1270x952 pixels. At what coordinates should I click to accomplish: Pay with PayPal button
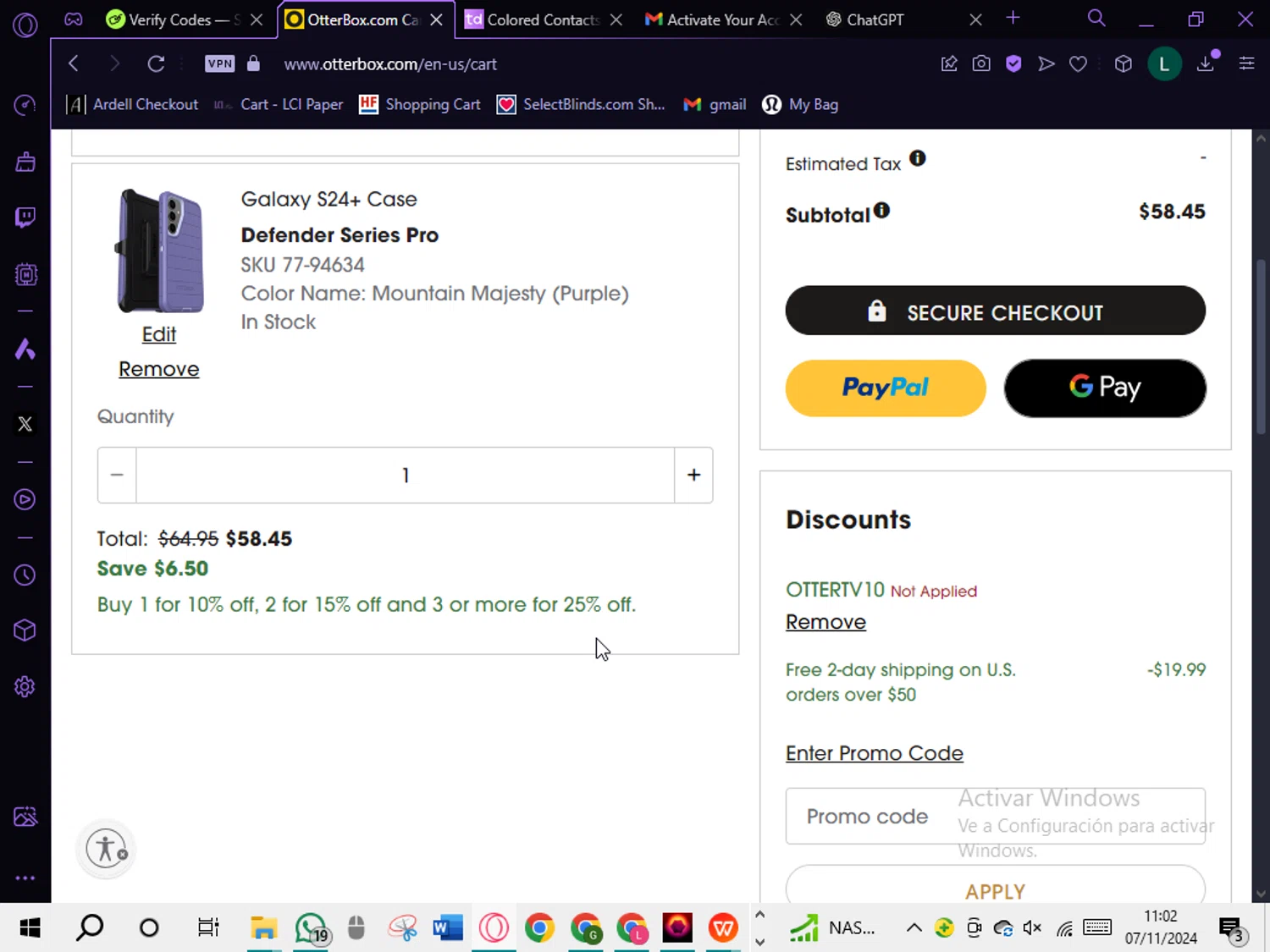(886, 388)
